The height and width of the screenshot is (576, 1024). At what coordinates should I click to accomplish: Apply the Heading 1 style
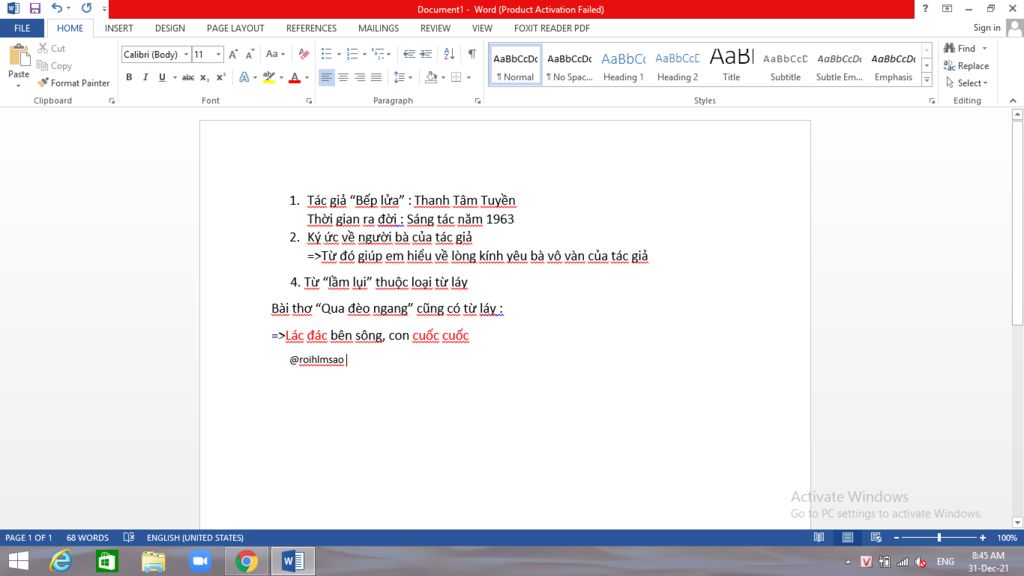tap(623, 65)
